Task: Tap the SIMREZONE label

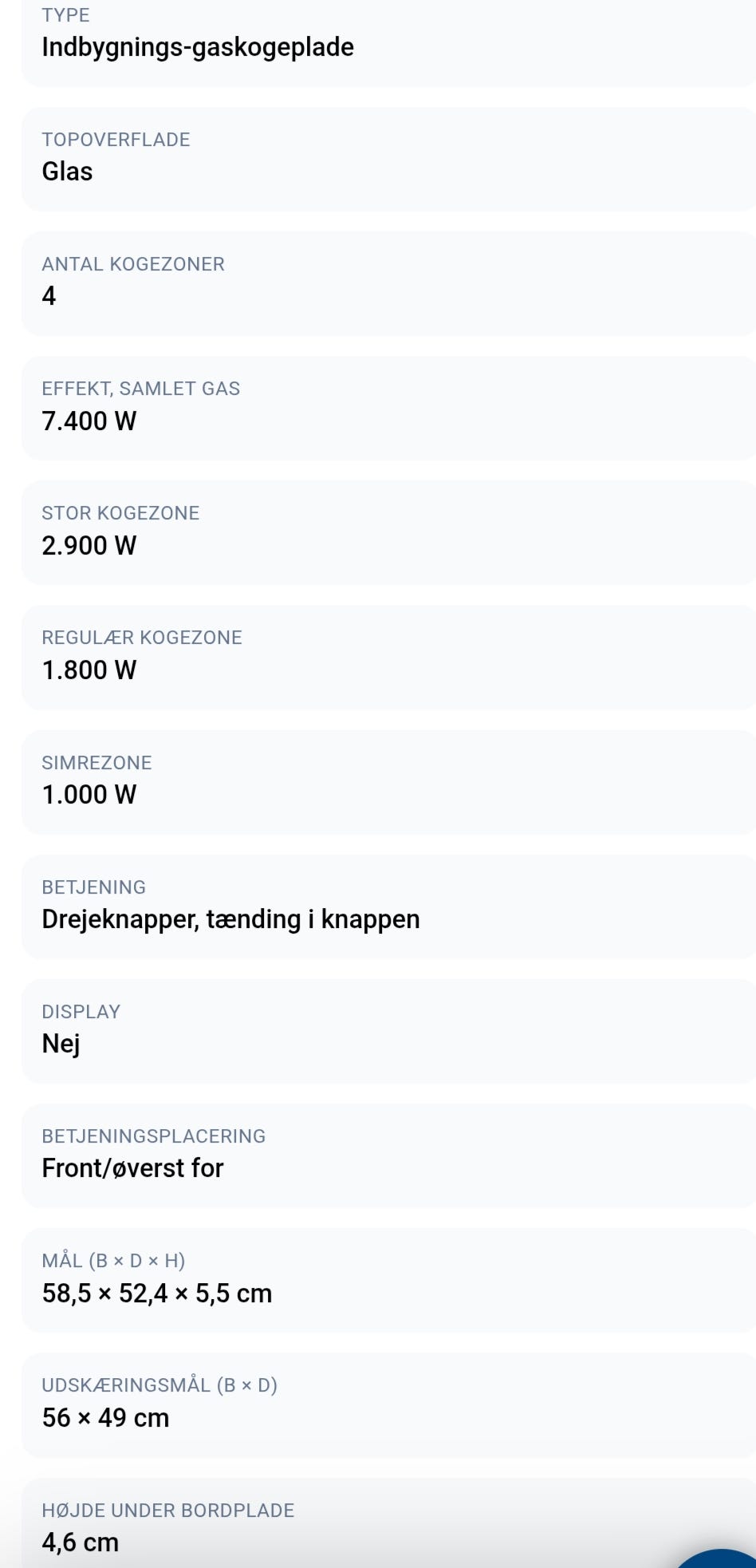Action: point(96,763)
